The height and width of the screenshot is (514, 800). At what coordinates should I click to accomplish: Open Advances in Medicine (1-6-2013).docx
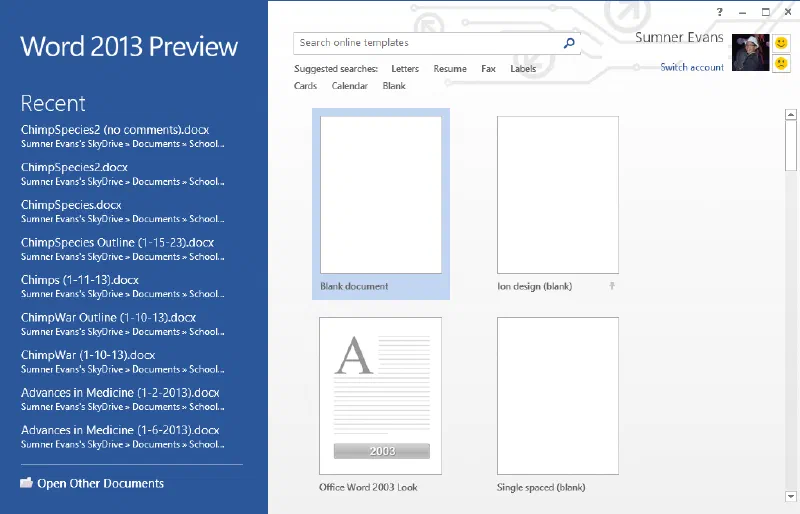tap(122, 436)
